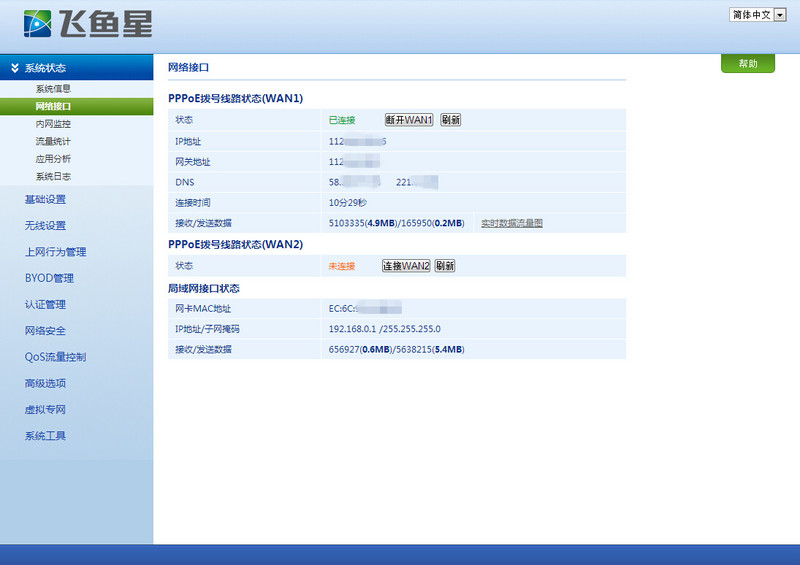Click the 连接时间 label

[x=193, y=203]
